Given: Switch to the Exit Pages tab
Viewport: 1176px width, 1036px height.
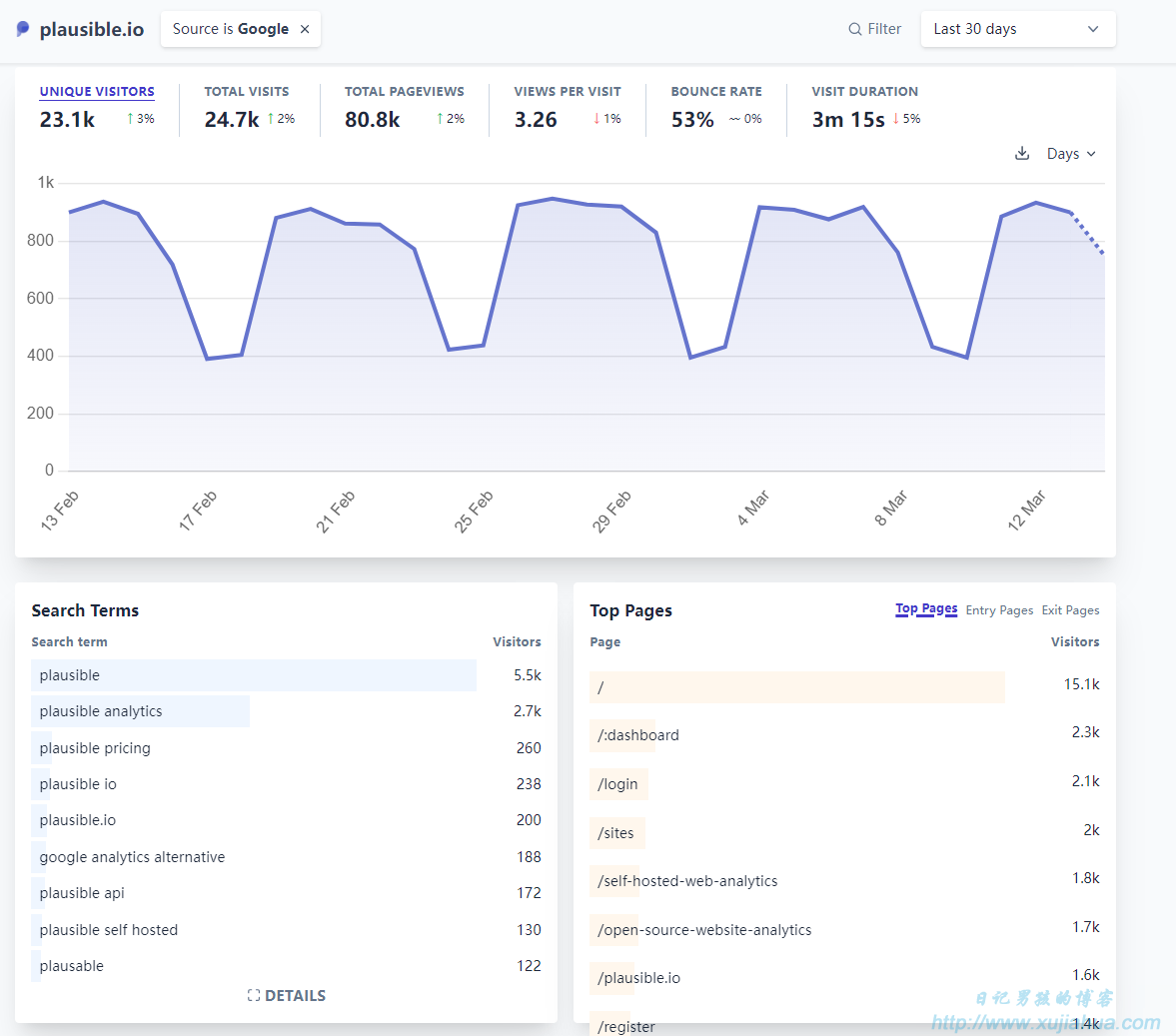Looking at the screenshot, I should coord(1070,610).
